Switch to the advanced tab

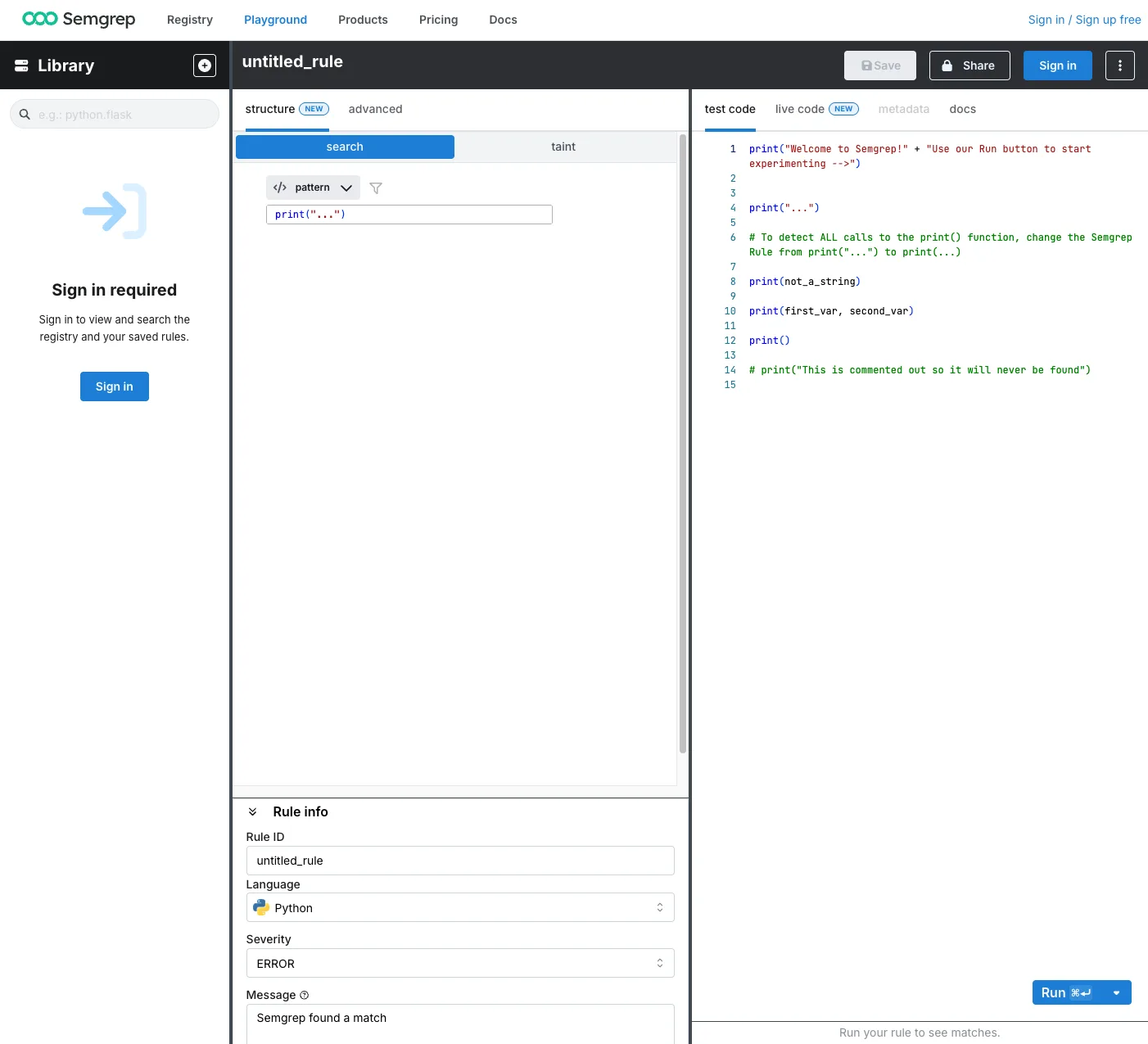(x=375, y=109)
